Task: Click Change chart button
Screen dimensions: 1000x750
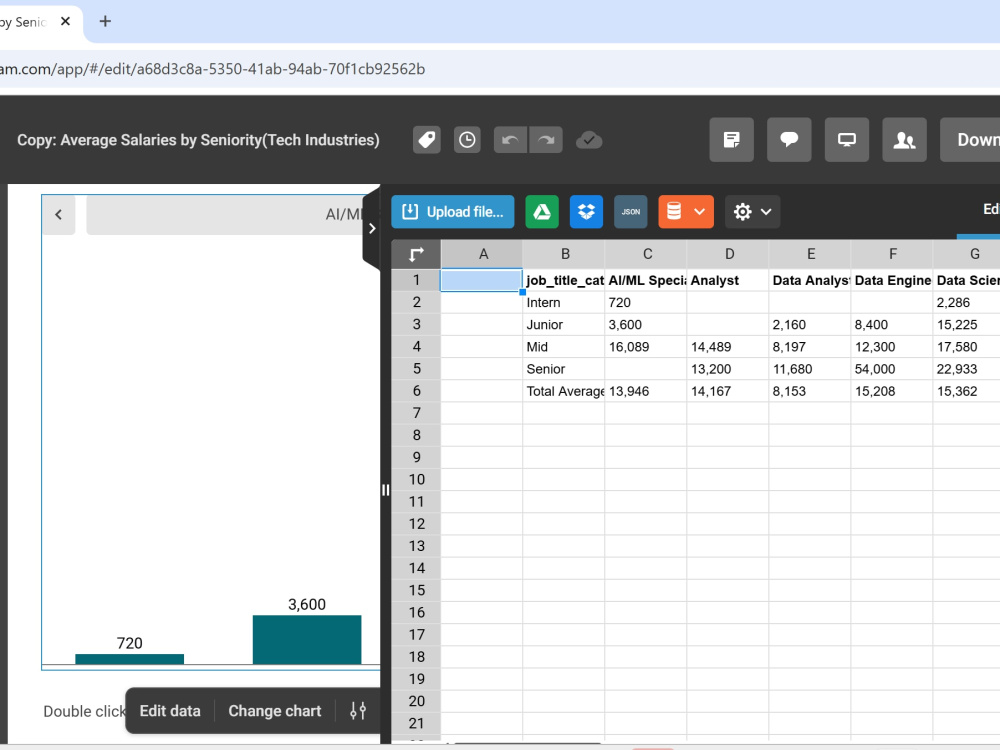Action: 275,710
